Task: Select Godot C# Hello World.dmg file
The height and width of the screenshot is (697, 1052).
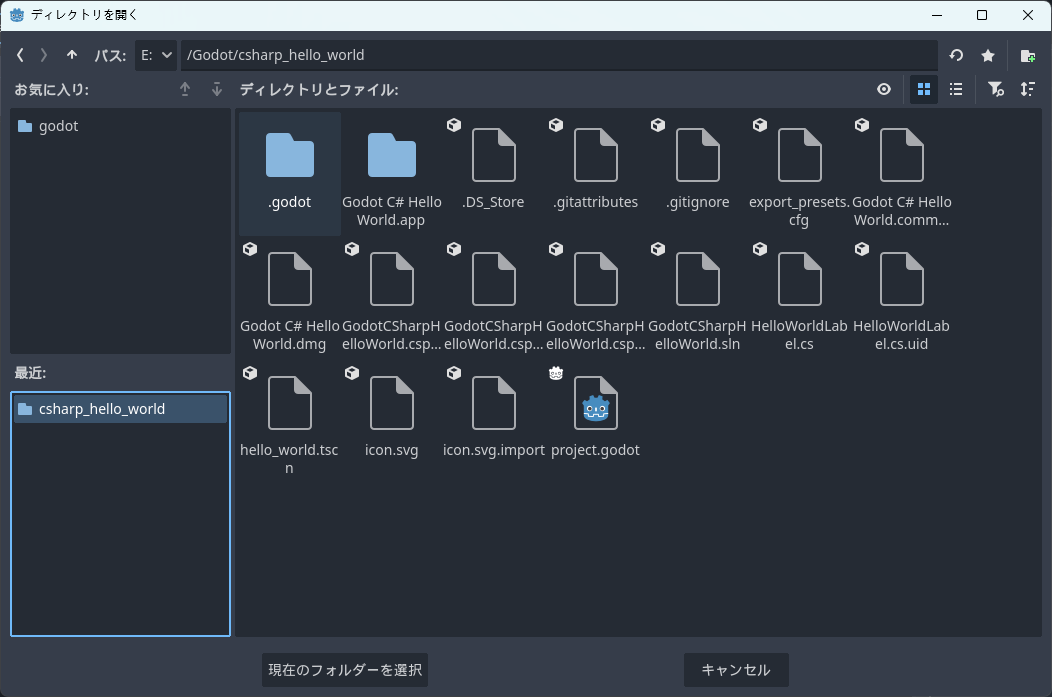Action: (290, 297)
